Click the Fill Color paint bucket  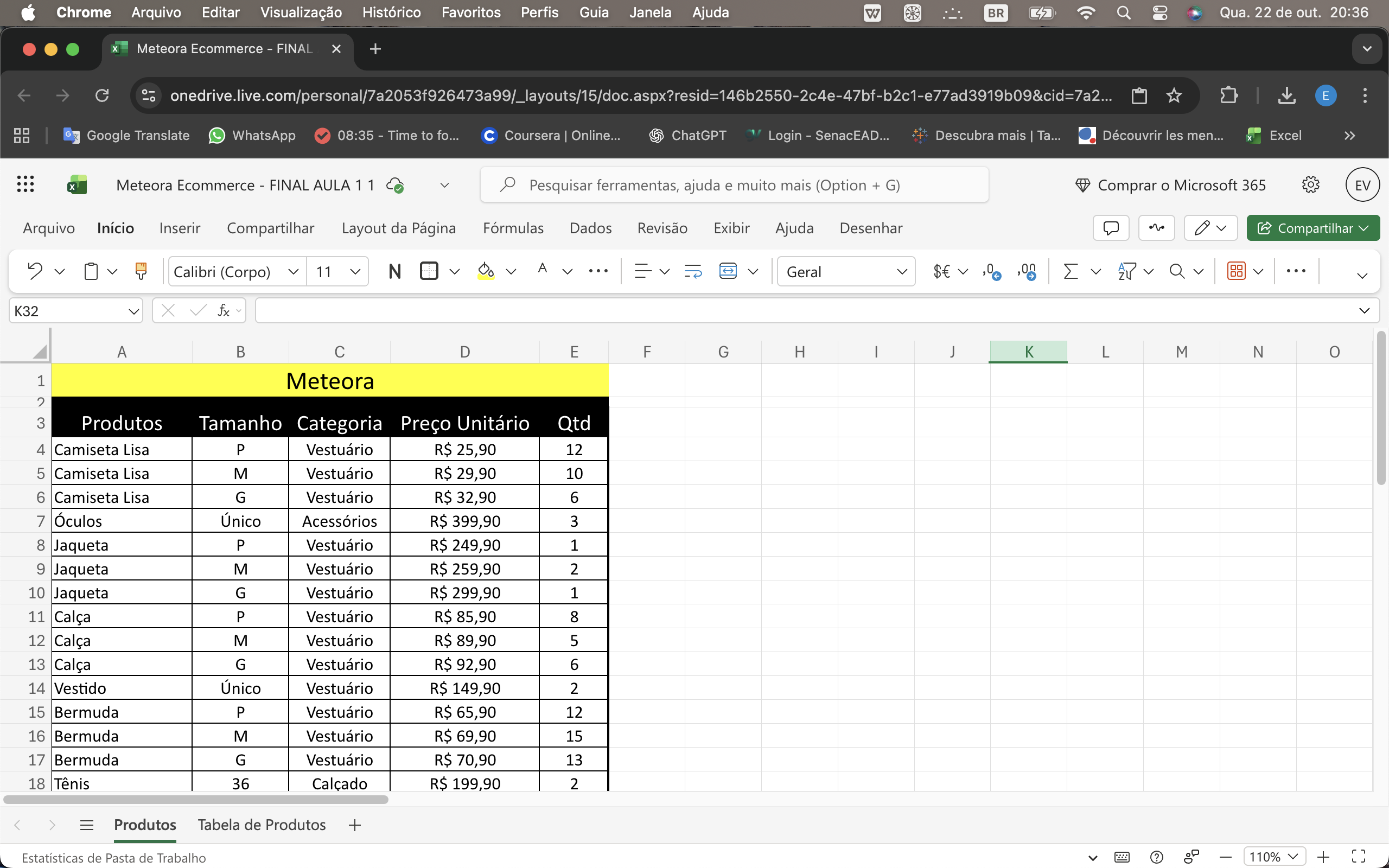tap(486, 271)
